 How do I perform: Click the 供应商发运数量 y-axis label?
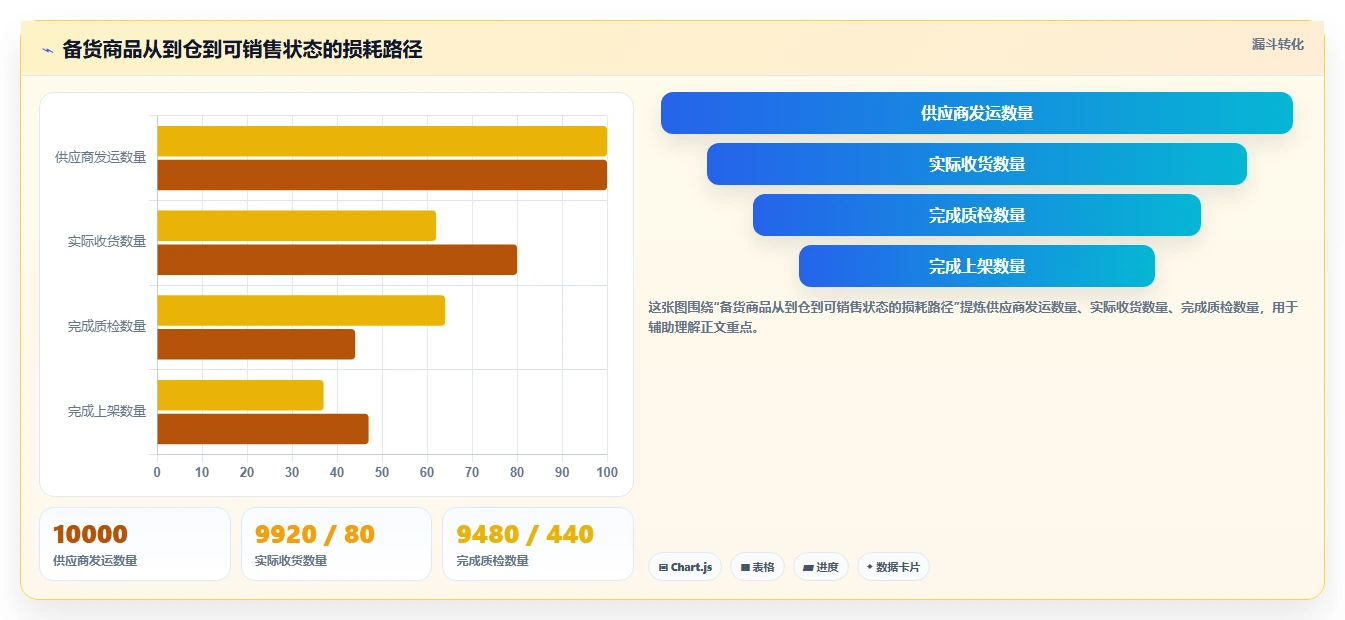click(x=101, y=157)
